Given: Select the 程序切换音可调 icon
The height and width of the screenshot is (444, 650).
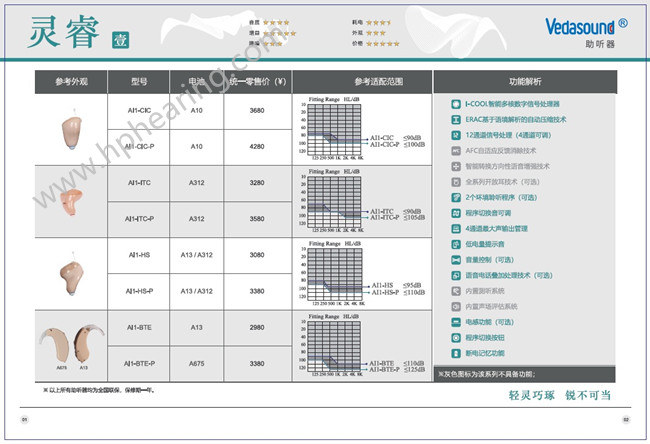Looking at the screenshot, I should coord(456,213).
